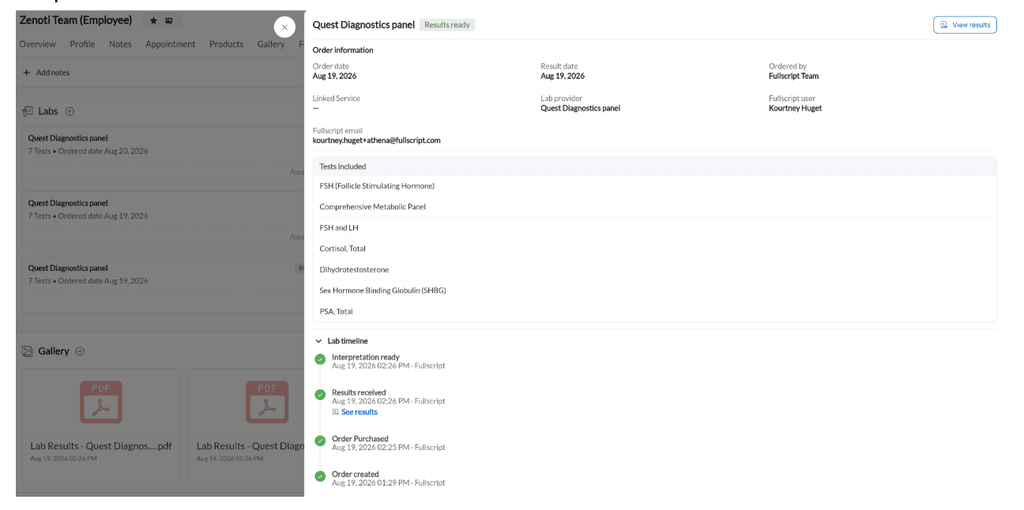Screen dimensions: 1024x510
Task: Click the FSH and LH test row
Action: click(654, 228)
